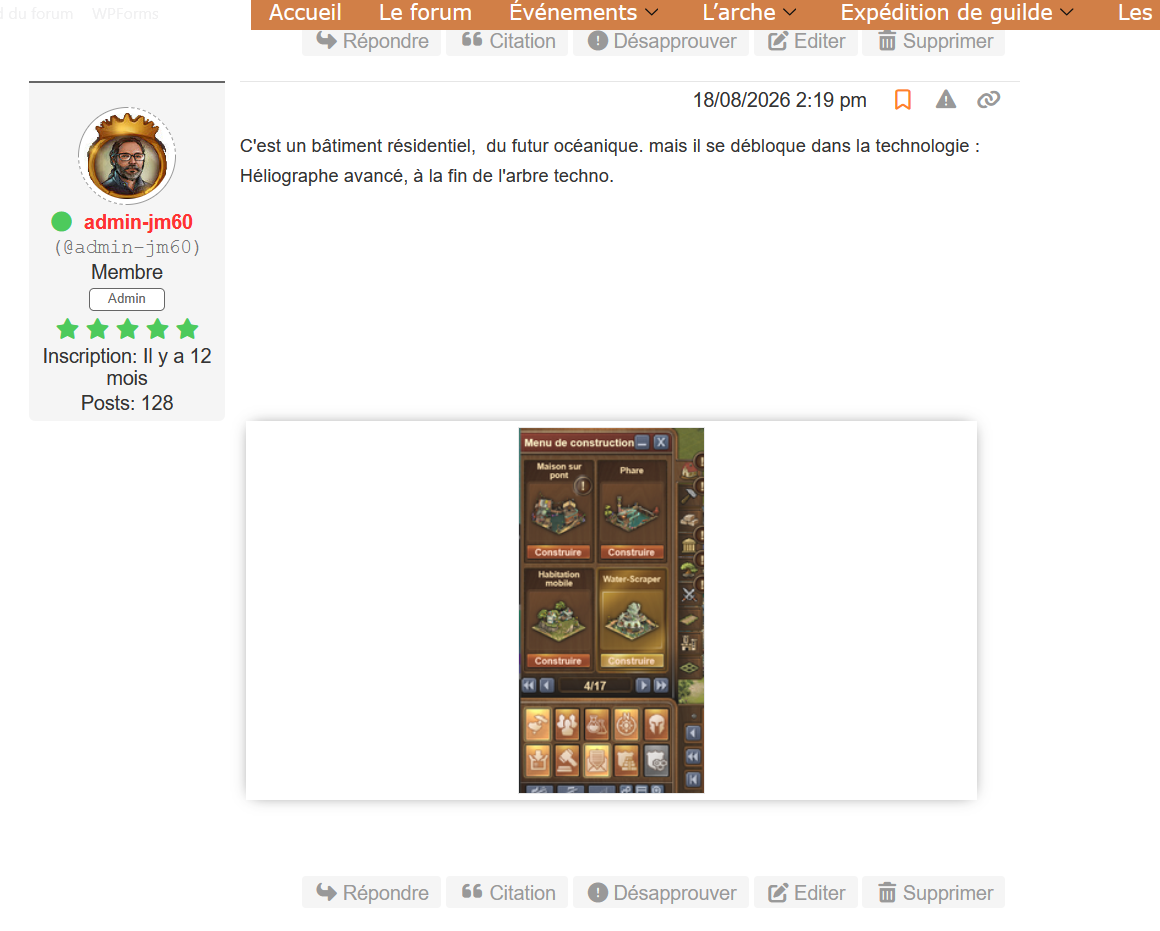Click the sentence starting "C'est un bâtiment résidentiel"
The height and width of the screenshot is (931, 1160).
[x=610, y=146]
